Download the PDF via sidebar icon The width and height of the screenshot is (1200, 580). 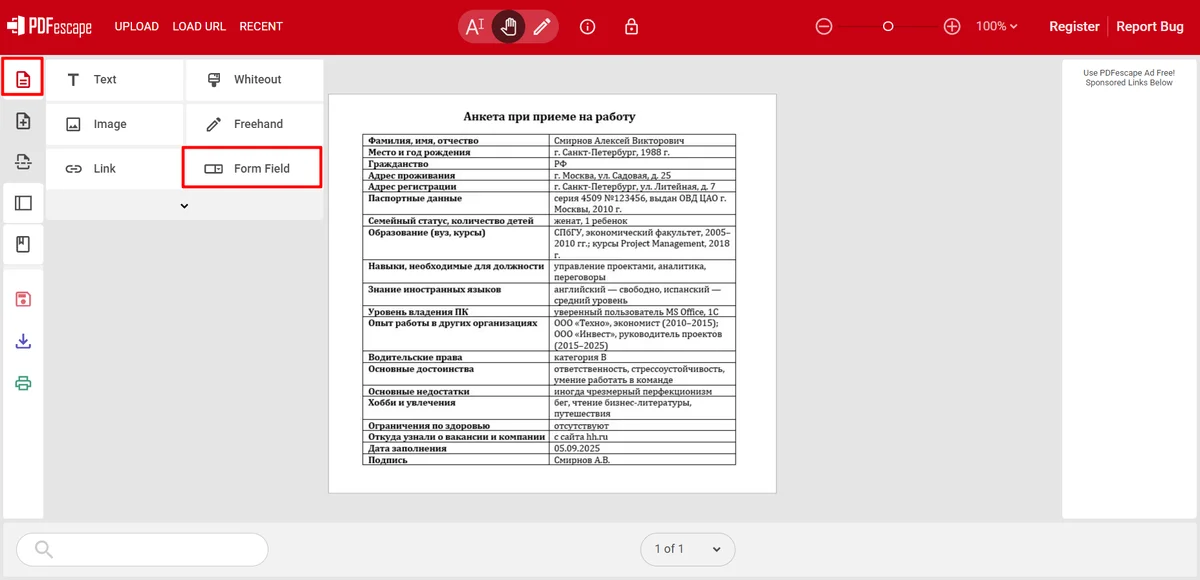click(23, 341)
